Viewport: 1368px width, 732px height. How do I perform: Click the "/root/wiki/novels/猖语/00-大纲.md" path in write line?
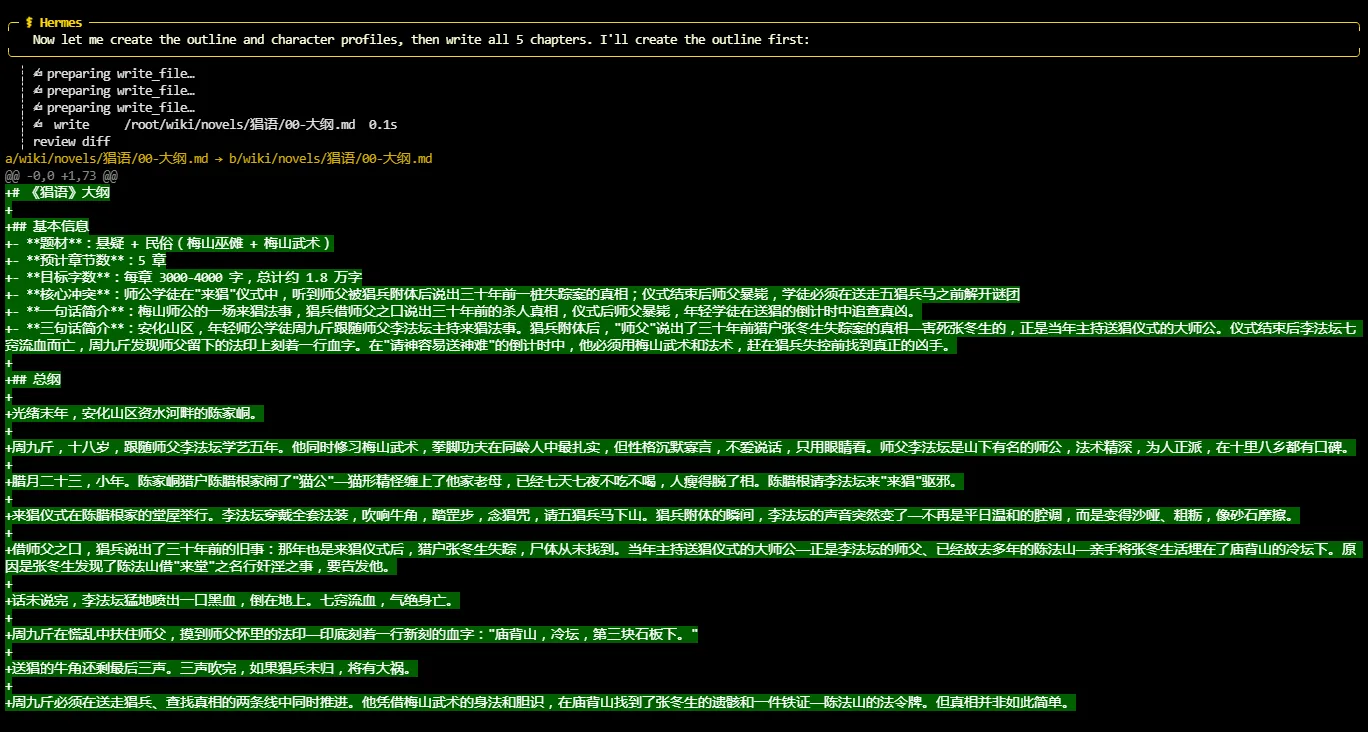[238, 124]
